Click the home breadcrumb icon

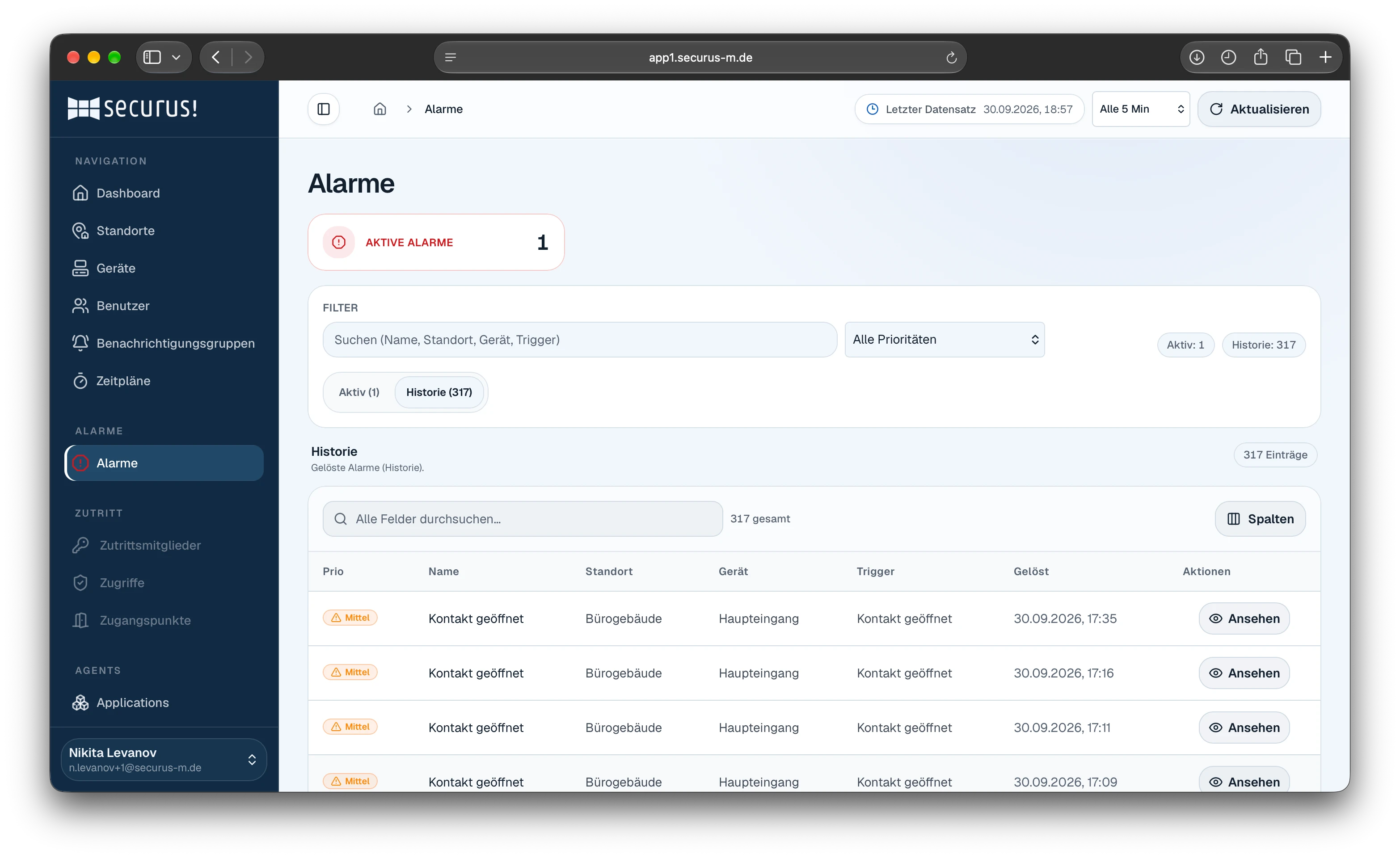coord(380,109)
